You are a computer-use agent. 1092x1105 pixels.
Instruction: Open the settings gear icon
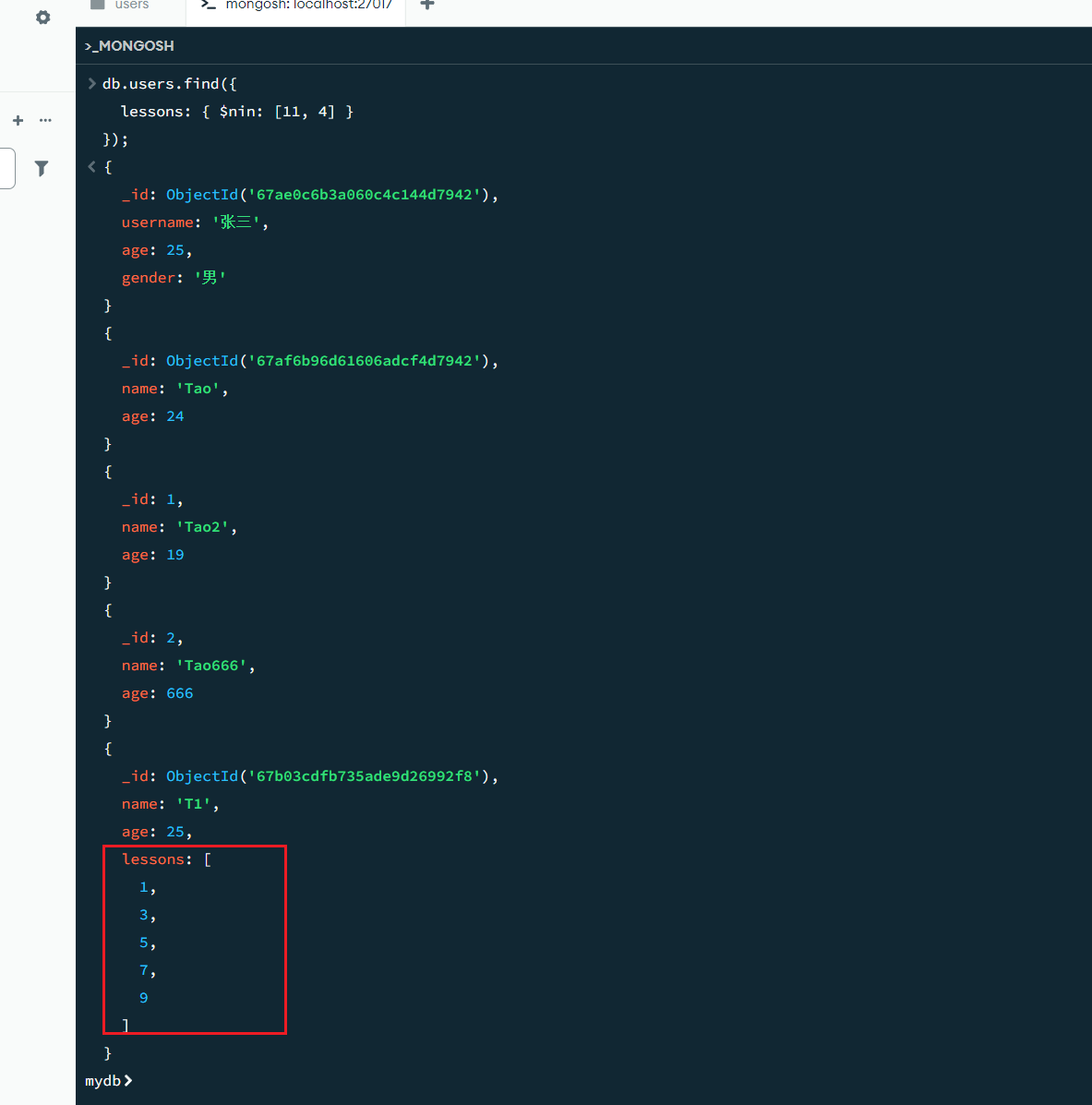(x=42, y=18)
